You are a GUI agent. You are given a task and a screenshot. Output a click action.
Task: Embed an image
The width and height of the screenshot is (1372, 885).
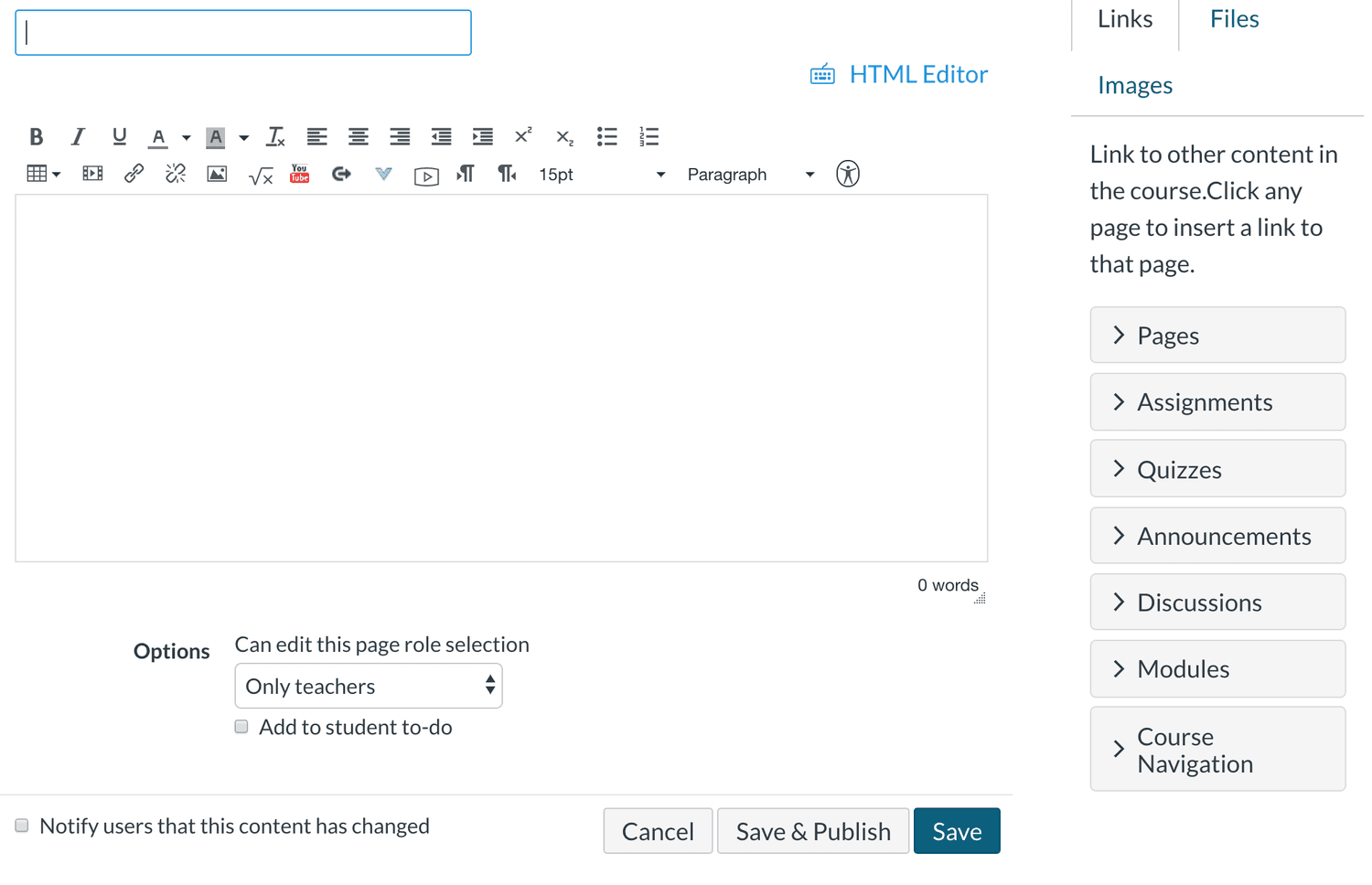pyautogui.click(x=217, y=174)
